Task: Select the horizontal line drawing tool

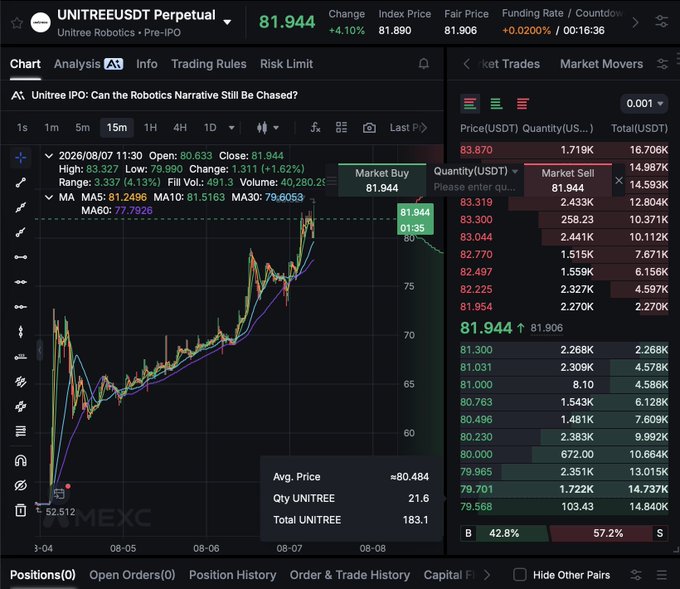Action: tap(20, 282)
